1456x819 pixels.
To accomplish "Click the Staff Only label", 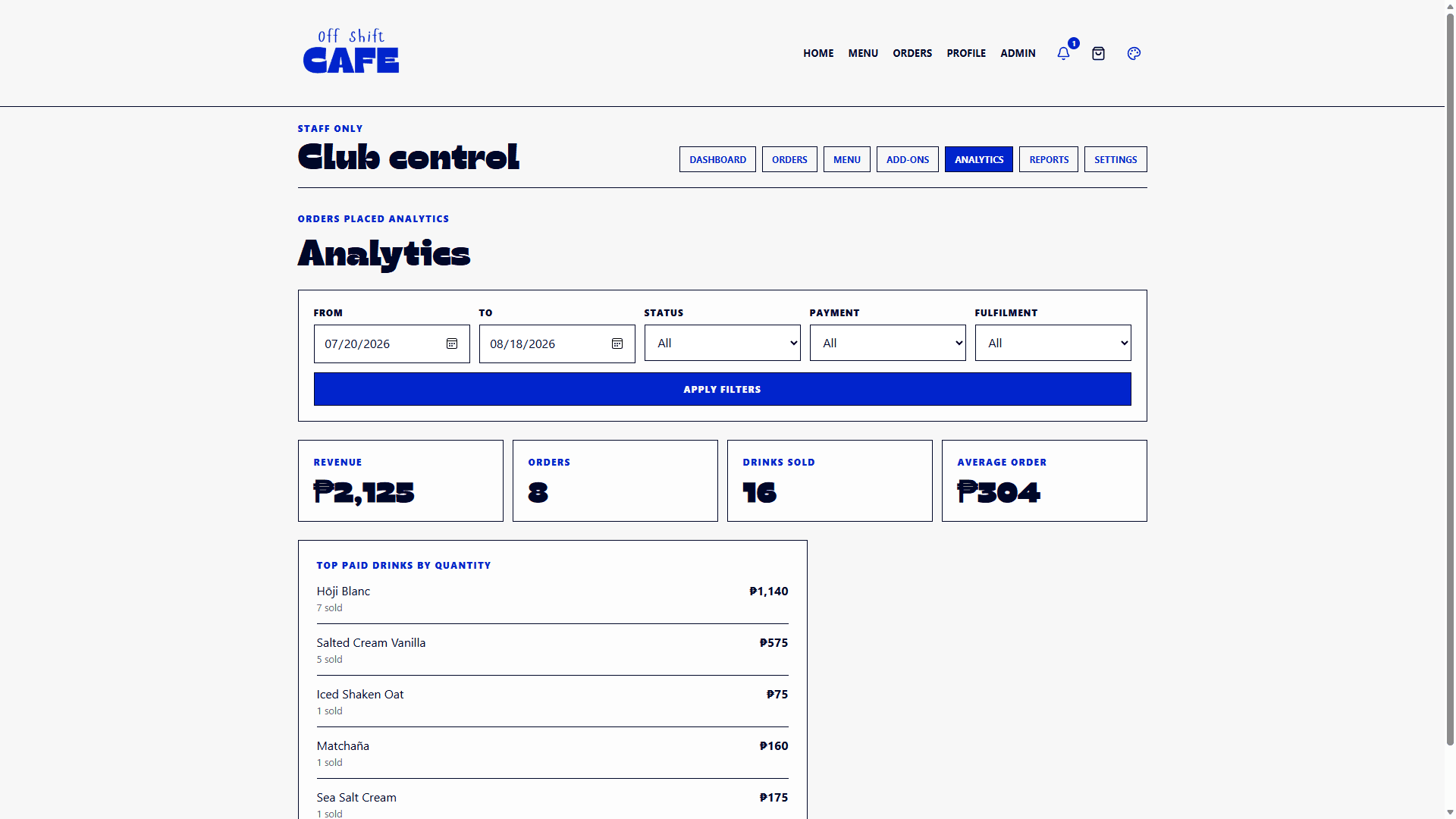I will click(330, 129).
